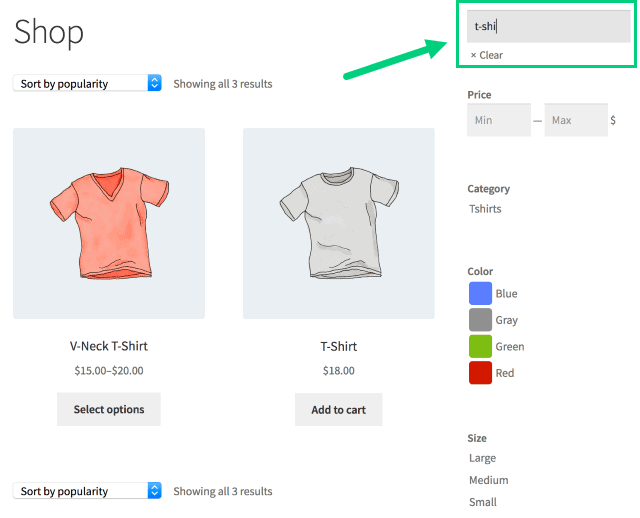
Task: Click the Blue color label text
Action: 507,293
